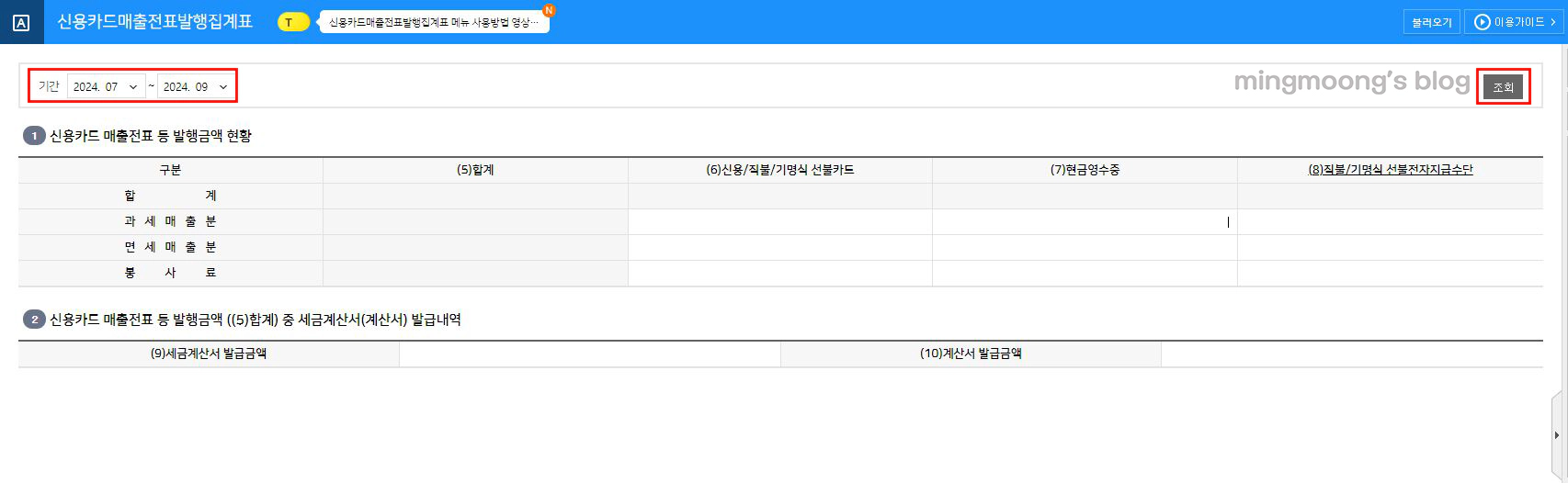The image size is (1568, 483).
Task: Open the start period dropdown 2024. 07
Action: click(x=106, y=86)
